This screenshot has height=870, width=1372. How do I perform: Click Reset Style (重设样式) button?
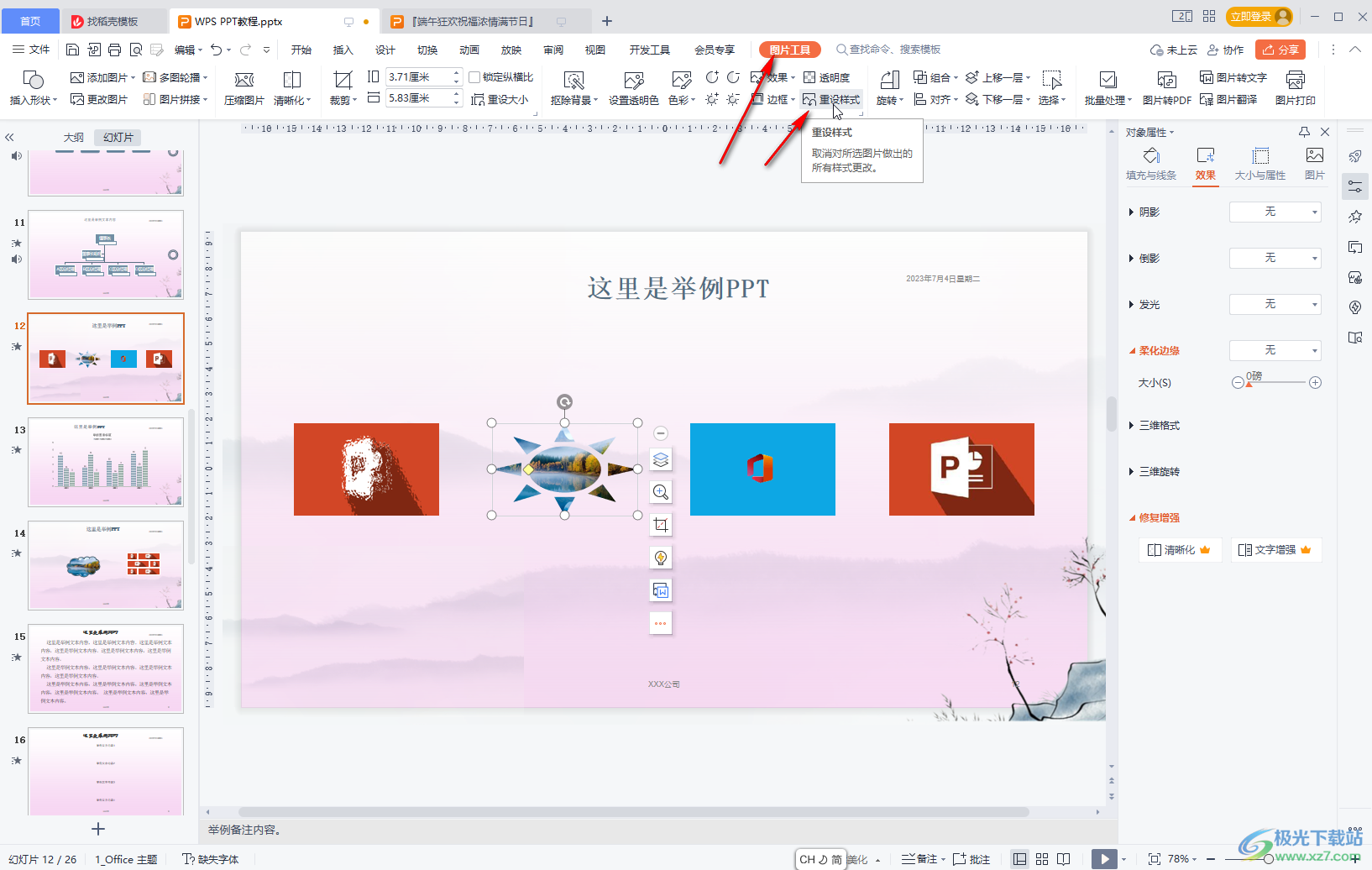[831, 99]
